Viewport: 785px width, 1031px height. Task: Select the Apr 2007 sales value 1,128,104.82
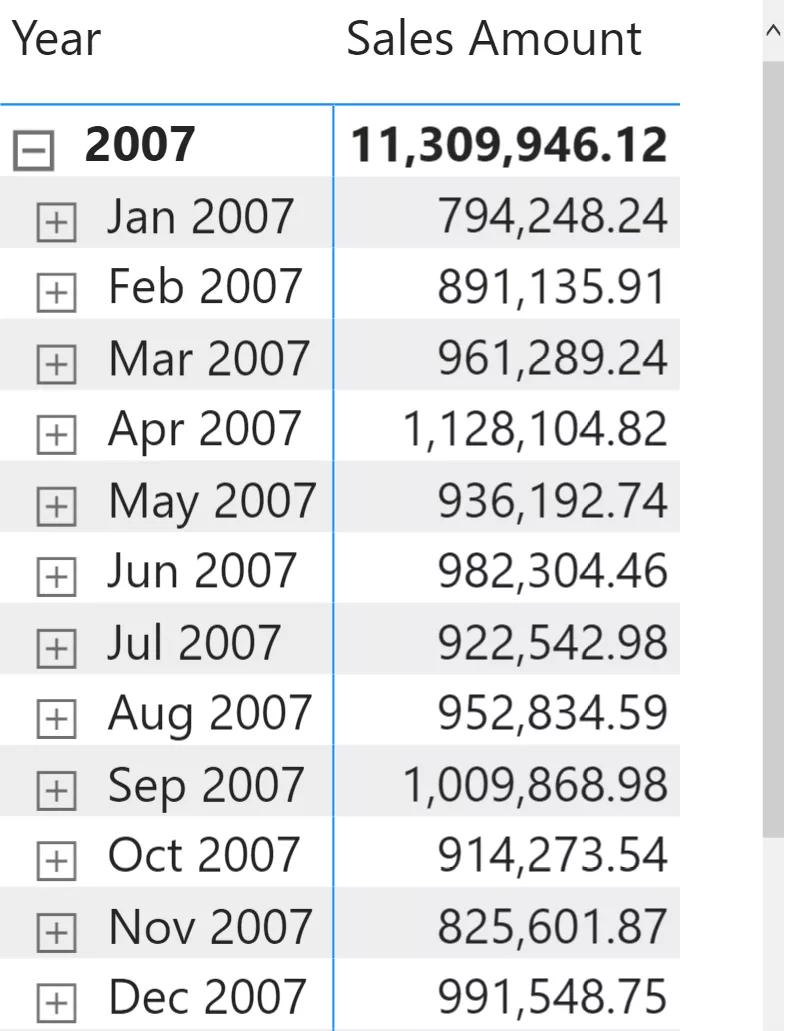(535, 429)
